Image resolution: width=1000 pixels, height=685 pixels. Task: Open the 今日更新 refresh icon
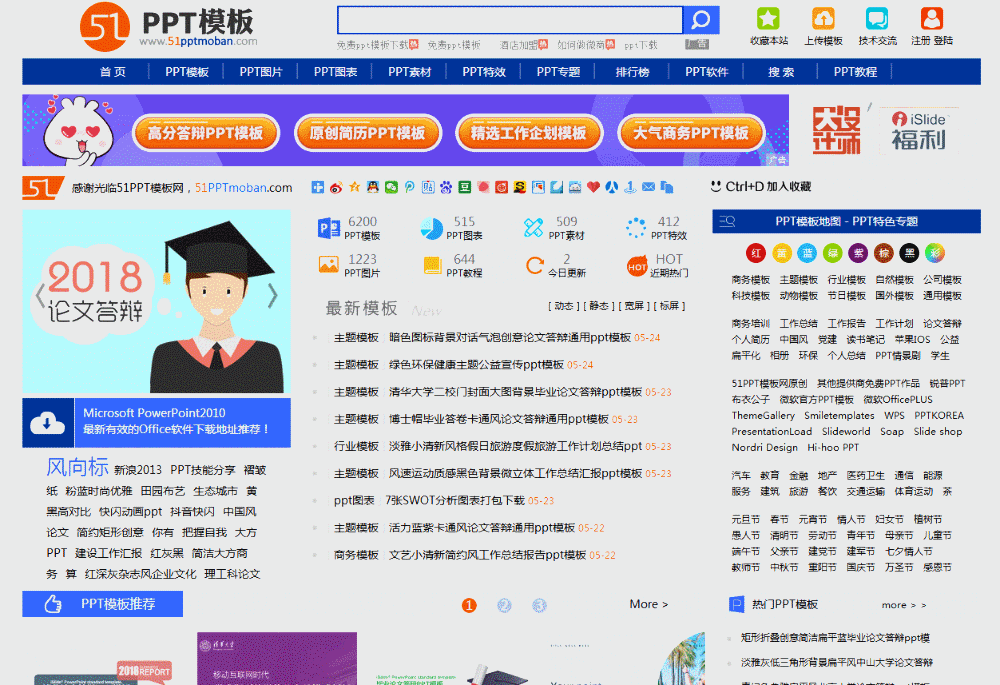click(534, 265)
